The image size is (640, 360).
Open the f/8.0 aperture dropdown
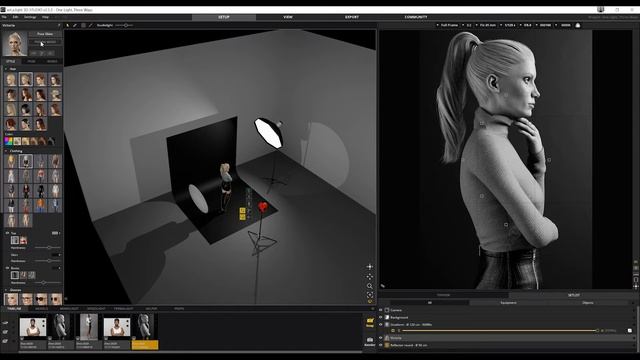tap(526, 25)
